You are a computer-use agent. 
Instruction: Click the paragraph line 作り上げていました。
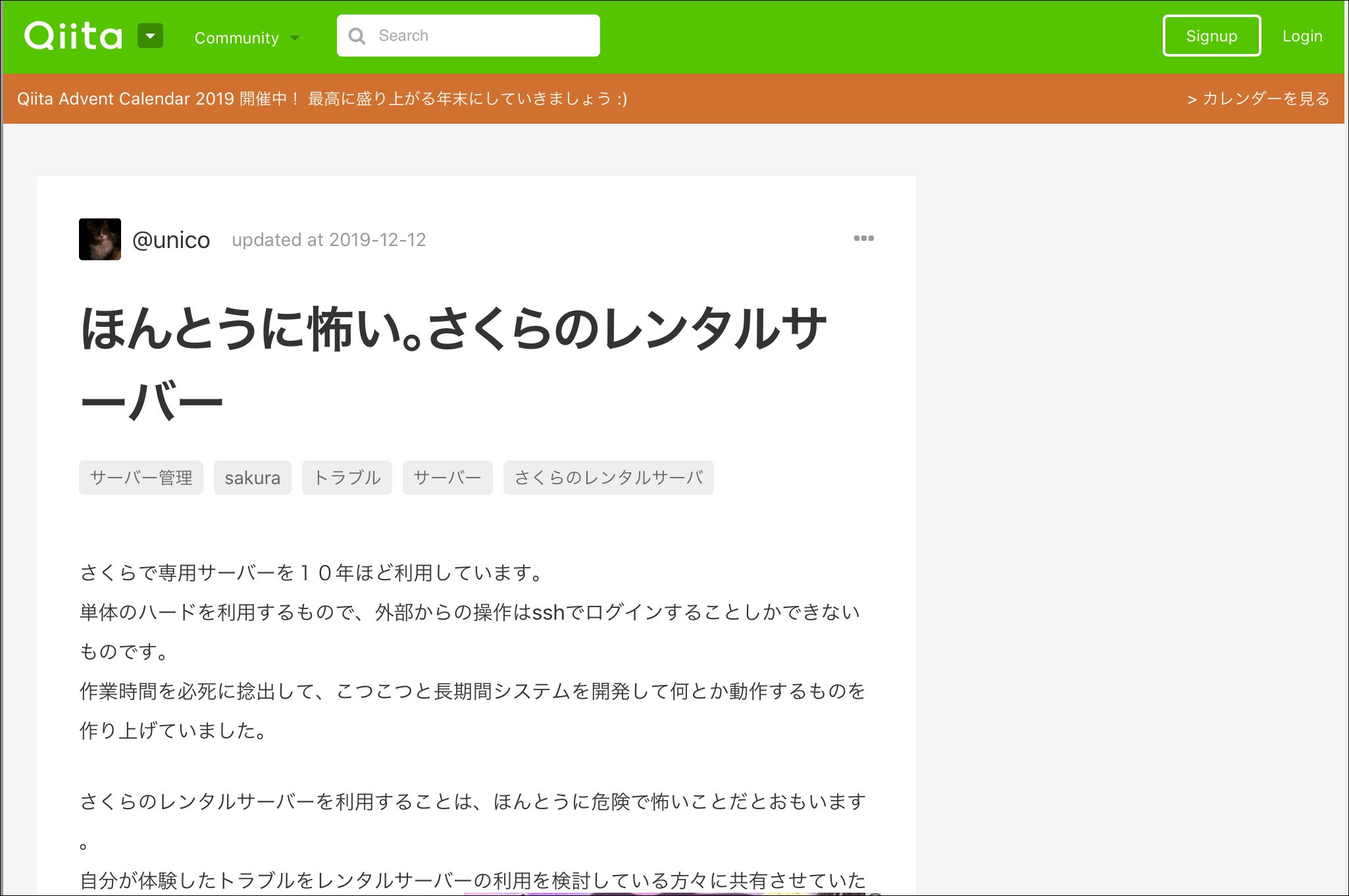pos(174,731)
